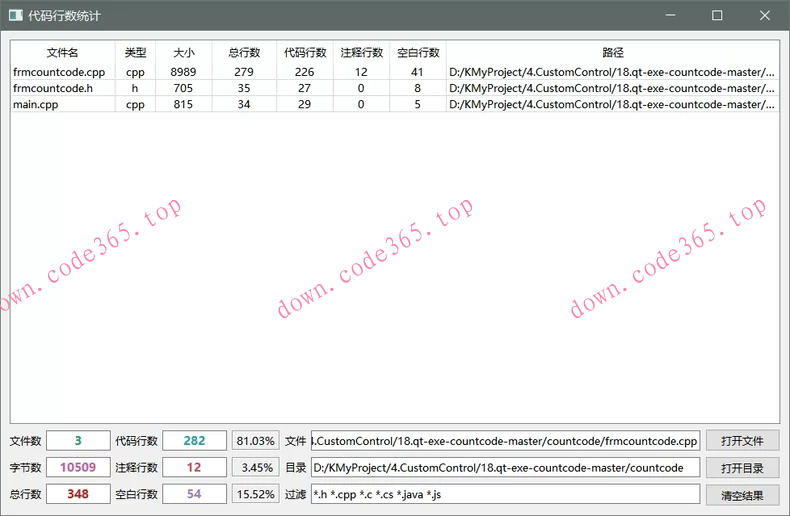Screen dimensions: 790x516
Task: Select the frmcountcode.cpp row
Action: point(59,72)
